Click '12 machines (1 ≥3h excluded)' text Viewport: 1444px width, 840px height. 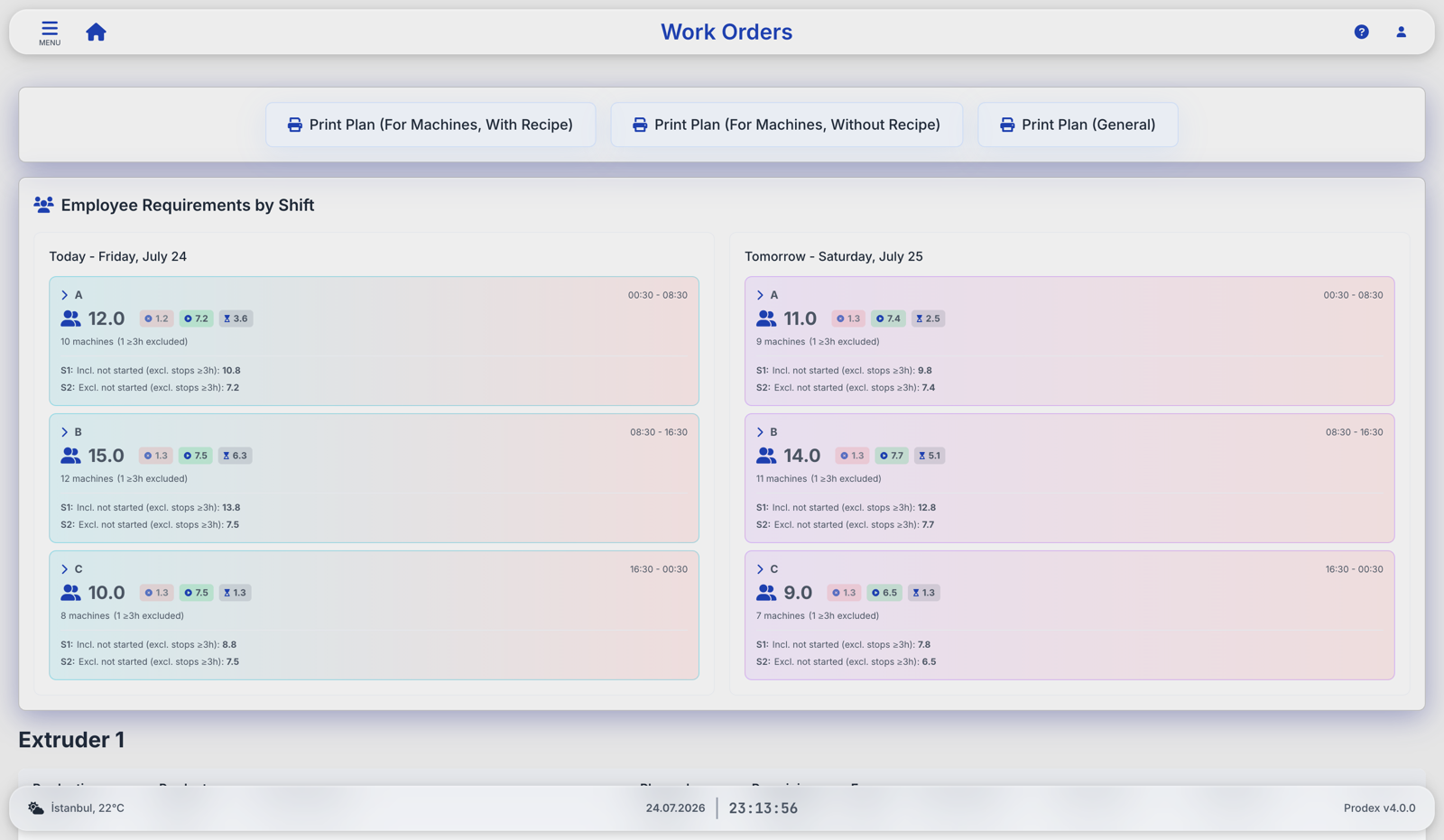[124, 479]
